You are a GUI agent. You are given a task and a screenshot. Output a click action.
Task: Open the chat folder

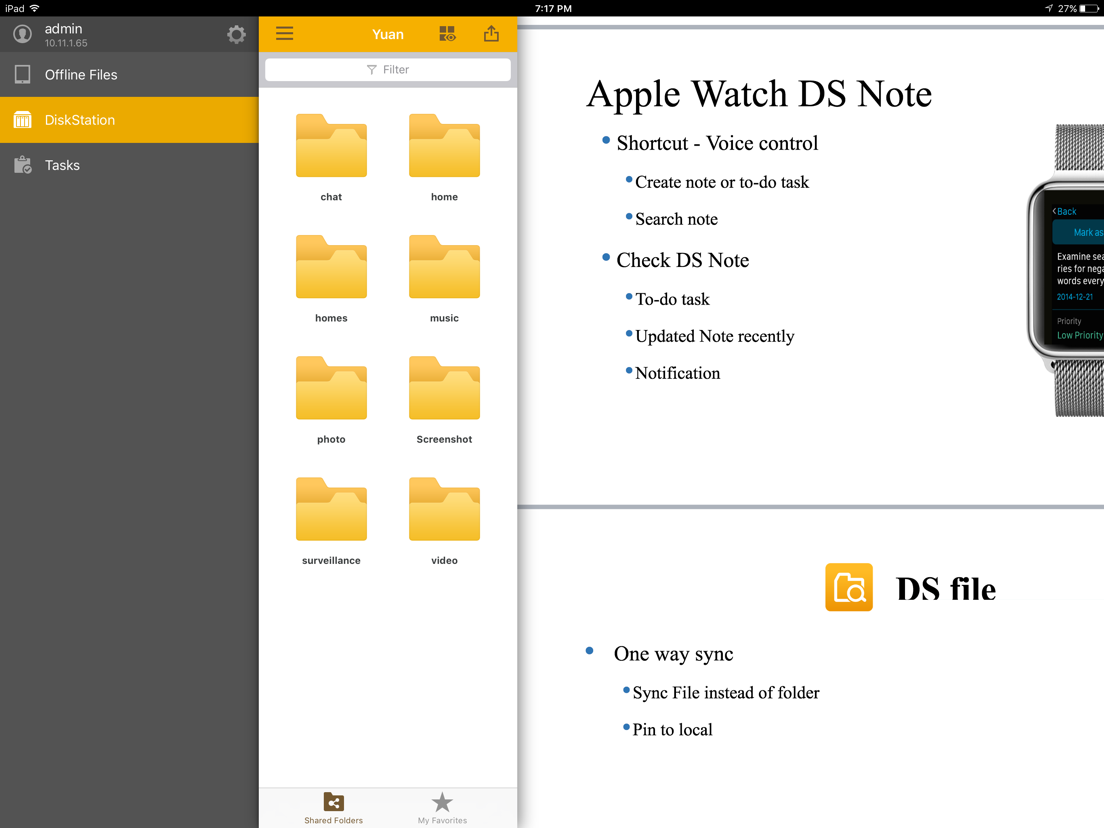(x=331, y=146)
